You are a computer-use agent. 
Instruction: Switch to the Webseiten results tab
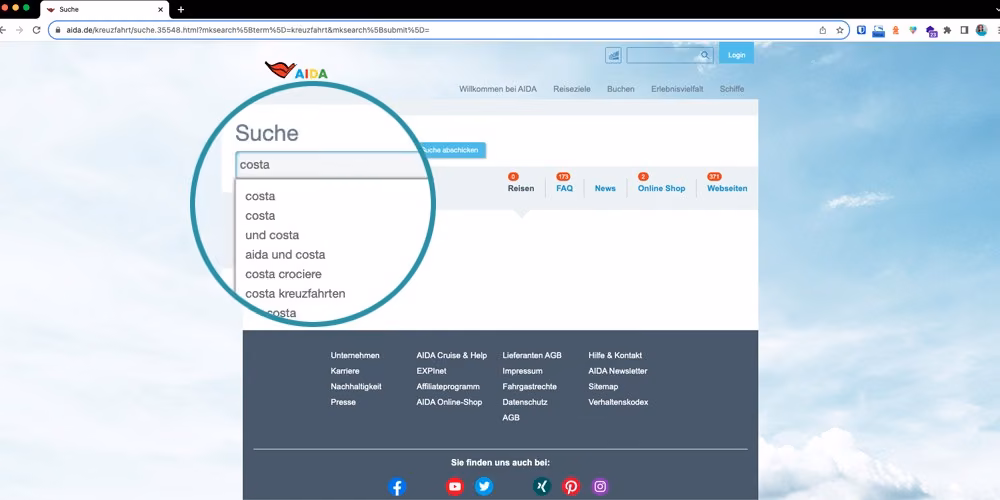point(727,188)
